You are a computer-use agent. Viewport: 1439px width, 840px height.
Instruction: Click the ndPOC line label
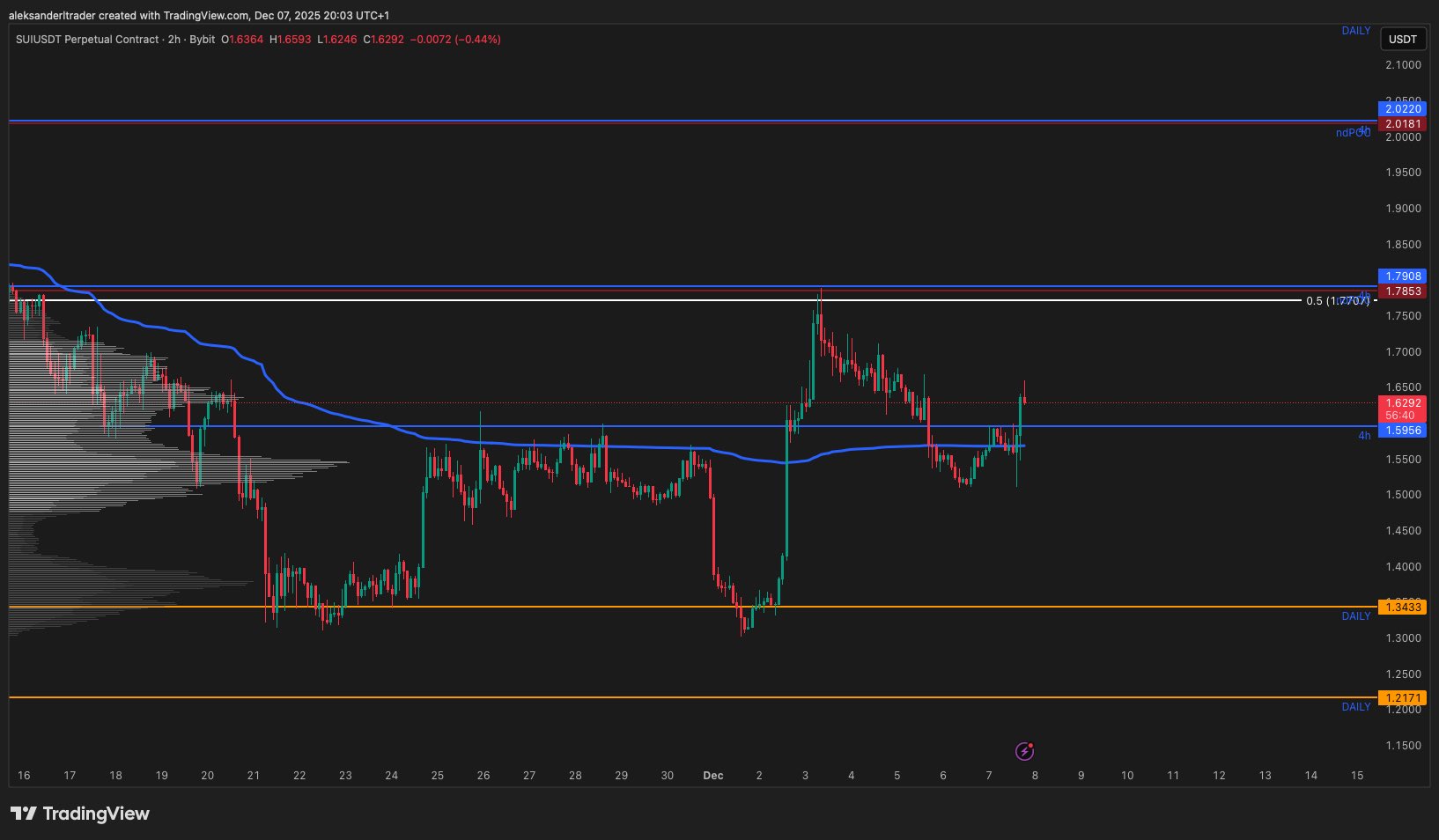coord(1352,133)
